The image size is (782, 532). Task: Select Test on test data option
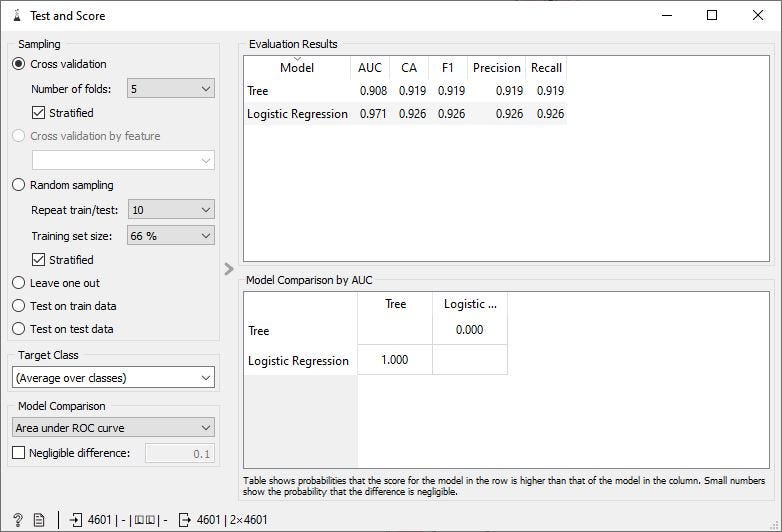18,329
